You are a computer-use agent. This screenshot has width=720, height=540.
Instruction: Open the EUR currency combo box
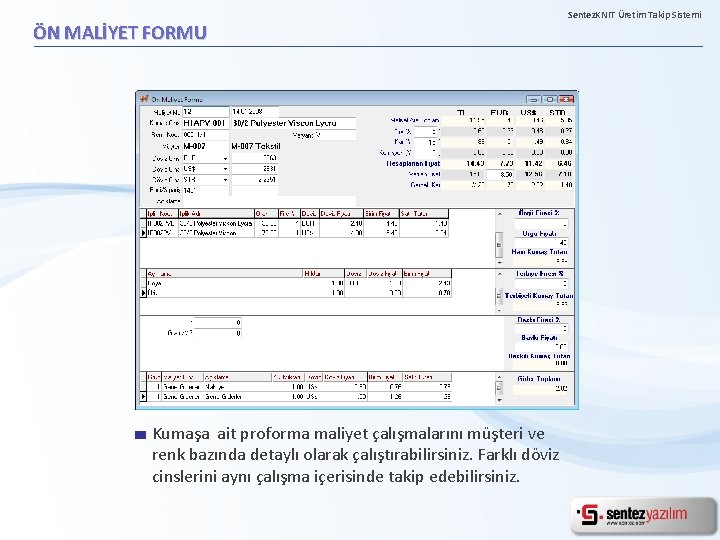206,158
